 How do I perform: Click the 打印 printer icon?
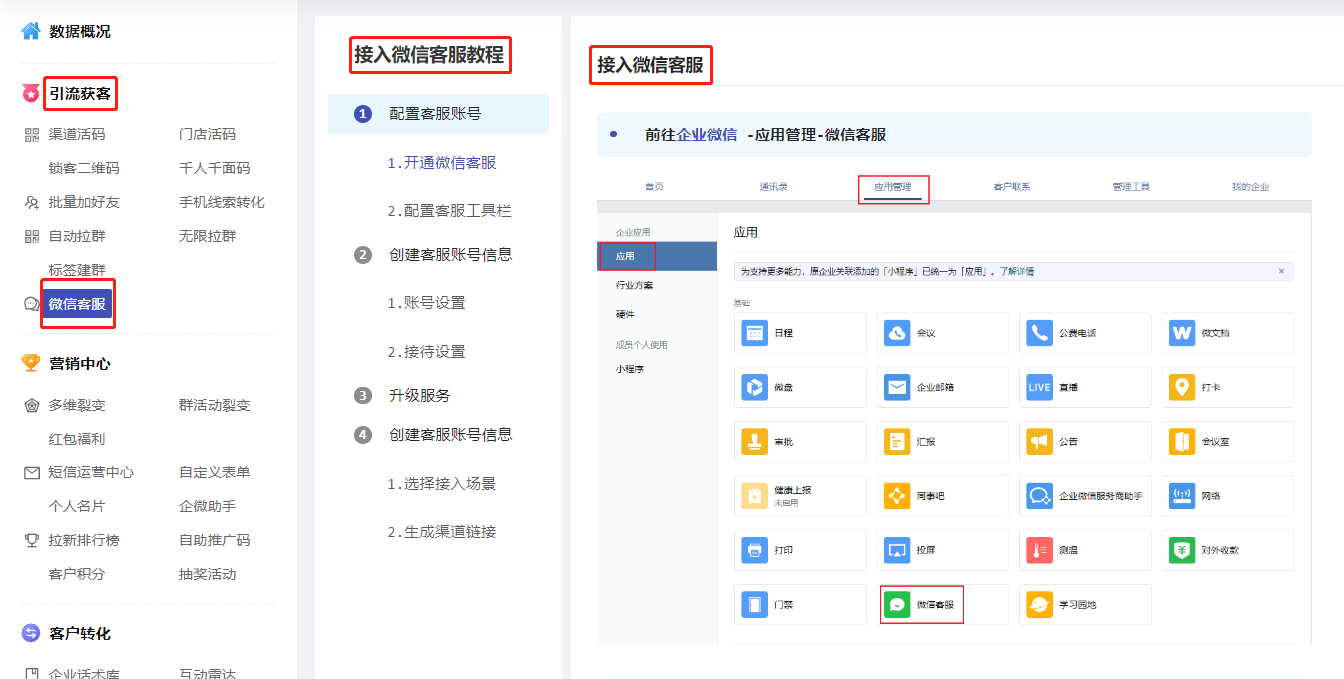point(754,550)
